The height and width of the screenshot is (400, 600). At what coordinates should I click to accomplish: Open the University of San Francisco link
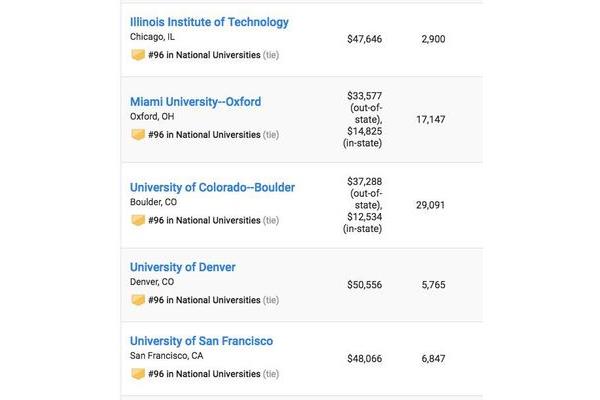pos(201,341)
